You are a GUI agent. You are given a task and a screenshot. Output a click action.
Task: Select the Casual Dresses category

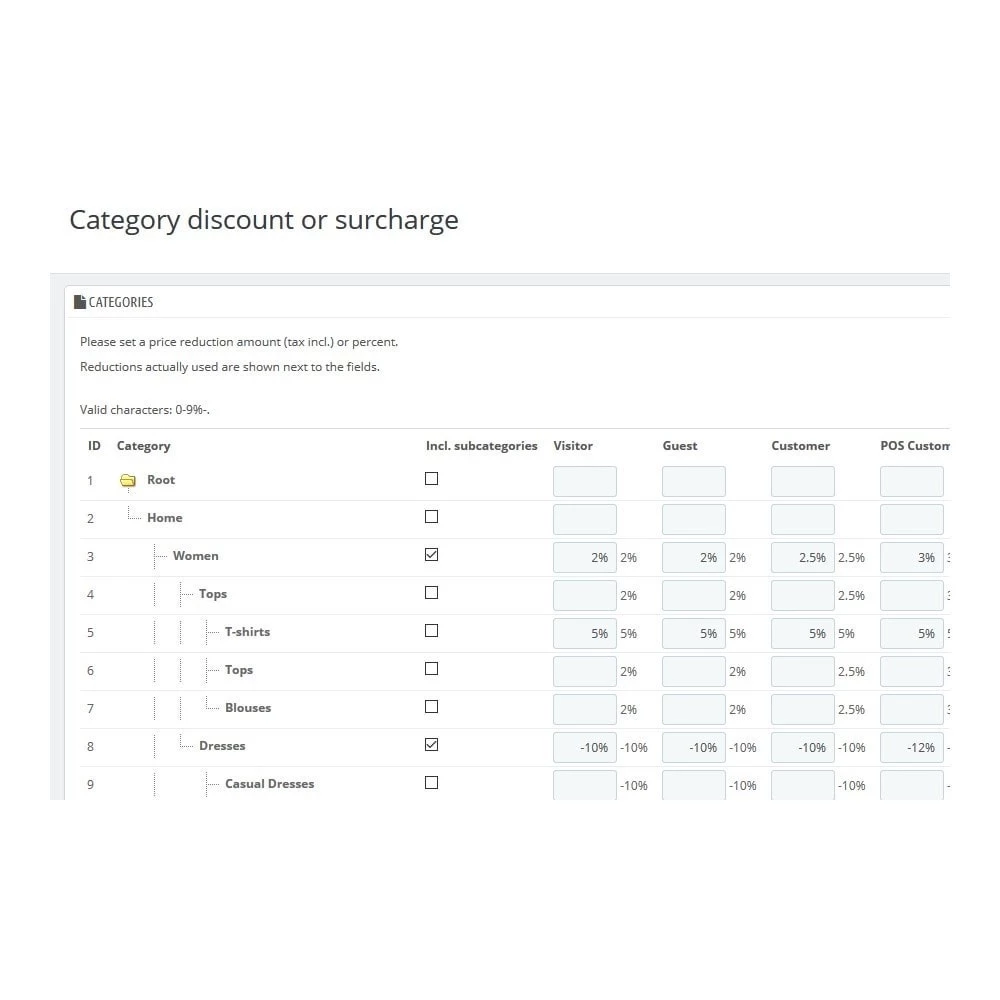pyautogui.click(x=269, y=784)
